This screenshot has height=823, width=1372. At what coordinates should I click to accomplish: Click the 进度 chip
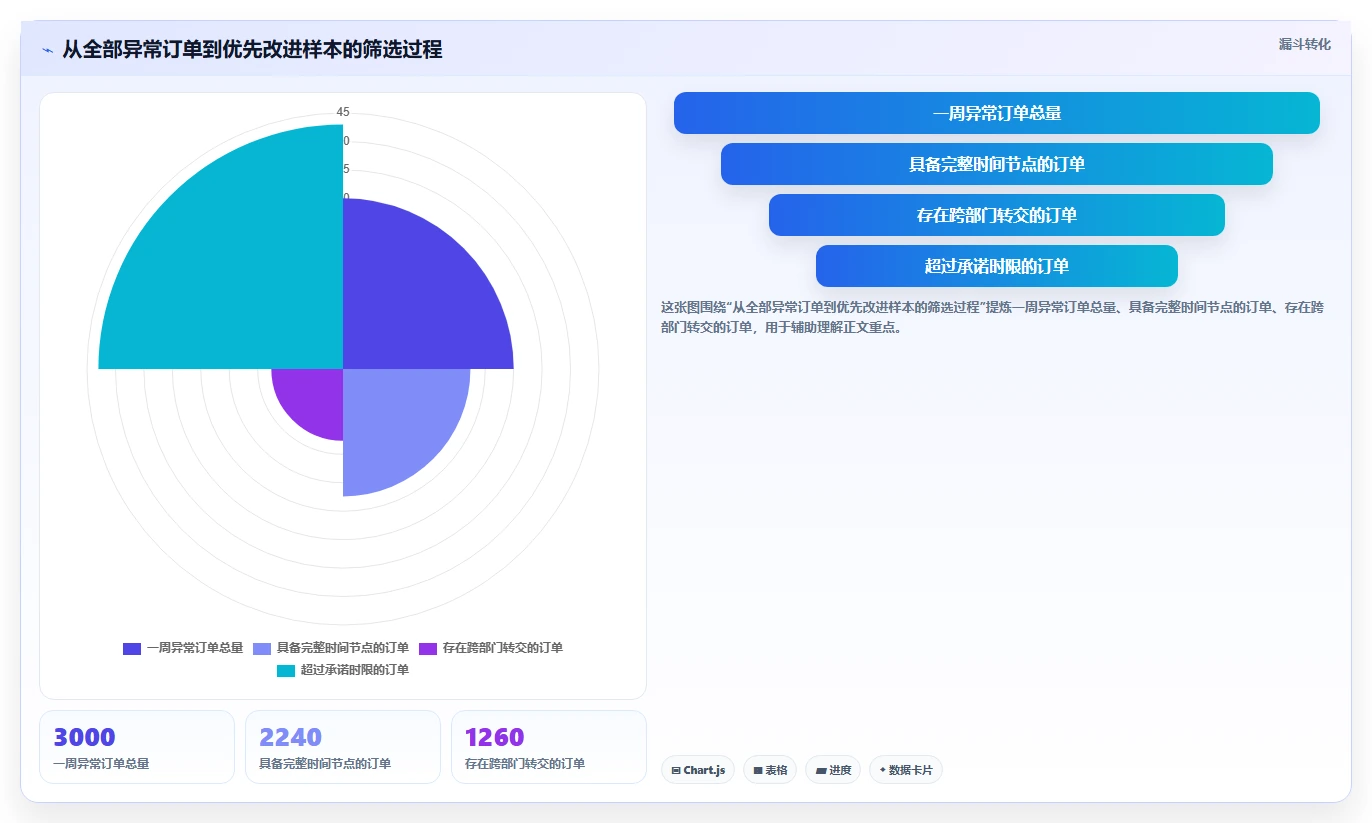click(833, 770)
